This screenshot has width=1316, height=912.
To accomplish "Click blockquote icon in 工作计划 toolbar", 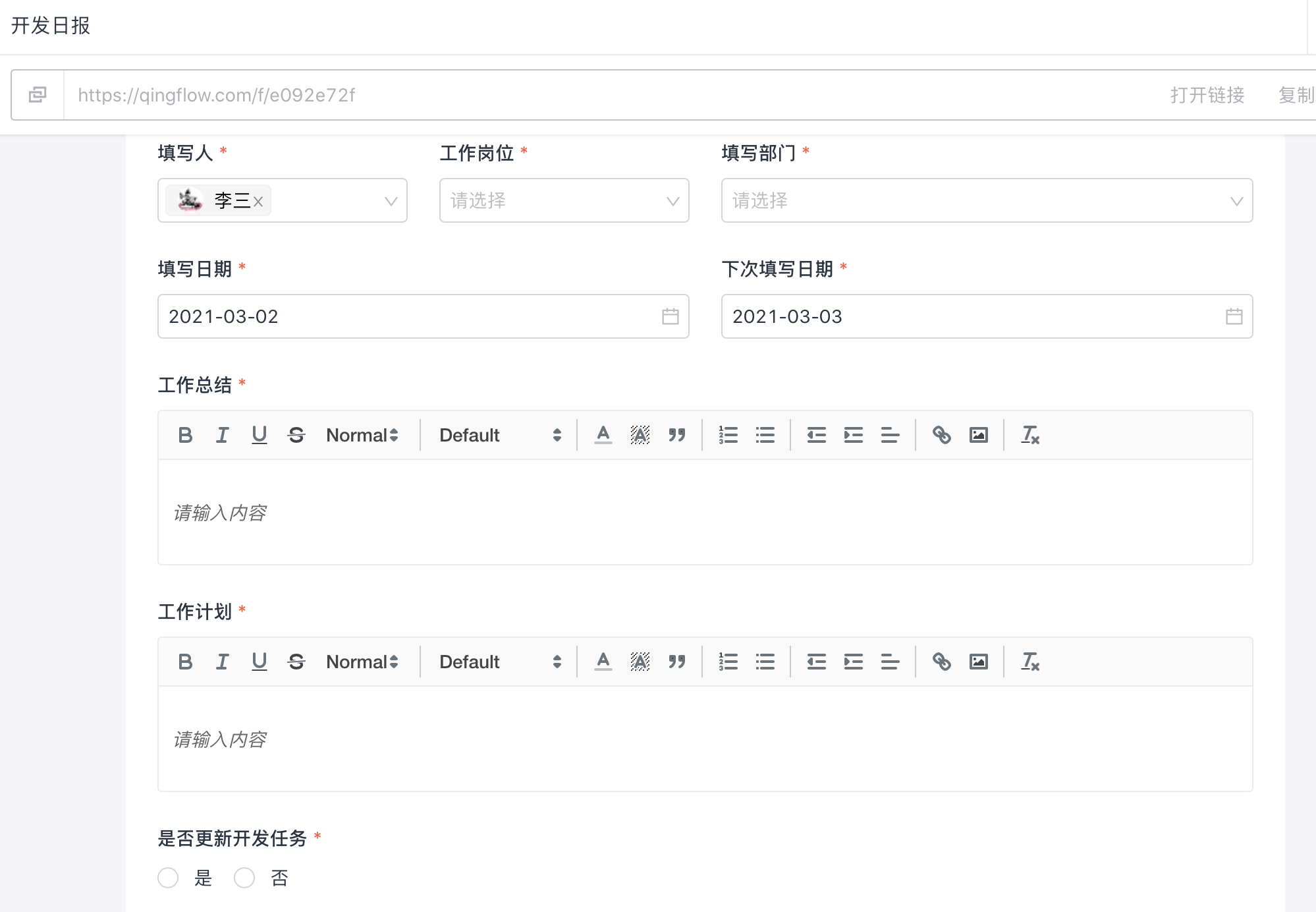I will (x=677, y=662).
